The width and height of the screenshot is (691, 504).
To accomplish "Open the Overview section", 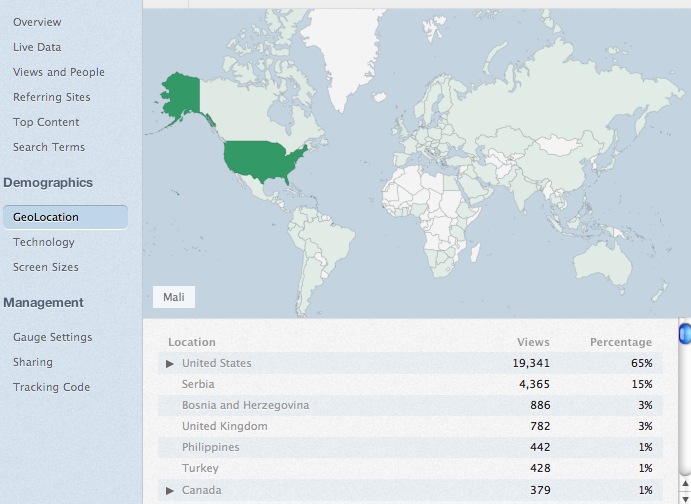I will coord(37,22).
